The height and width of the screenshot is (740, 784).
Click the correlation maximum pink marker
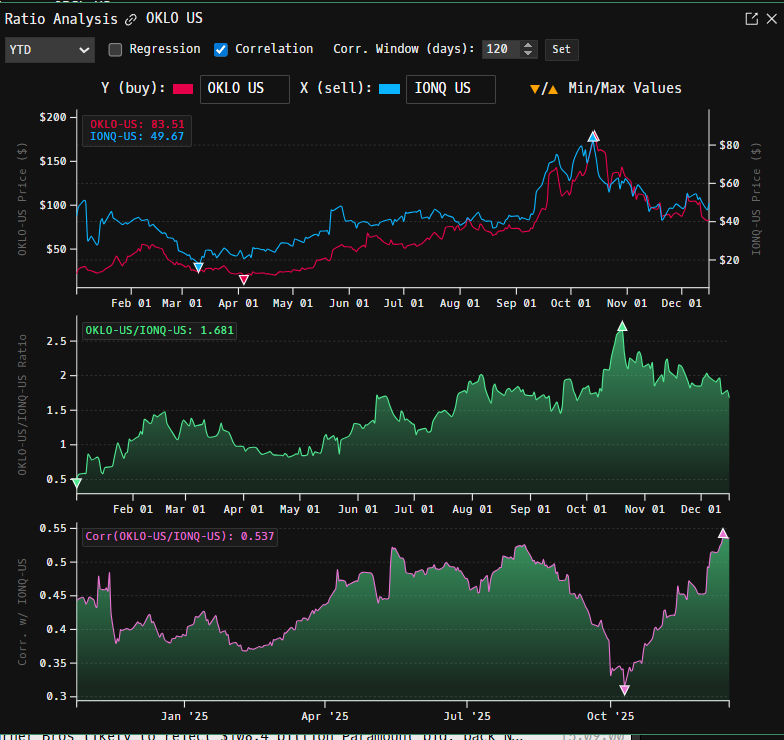pyautogui.click(x=723, y=534)
